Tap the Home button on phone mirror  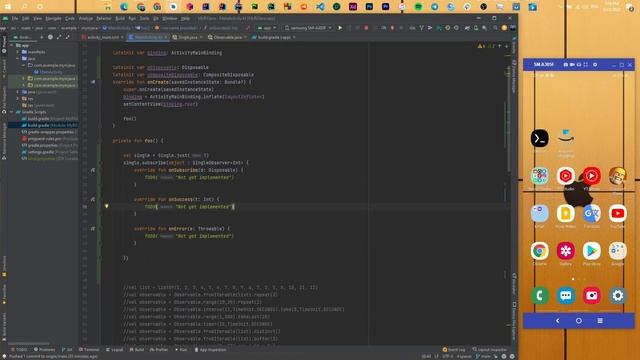click(579, 321)
